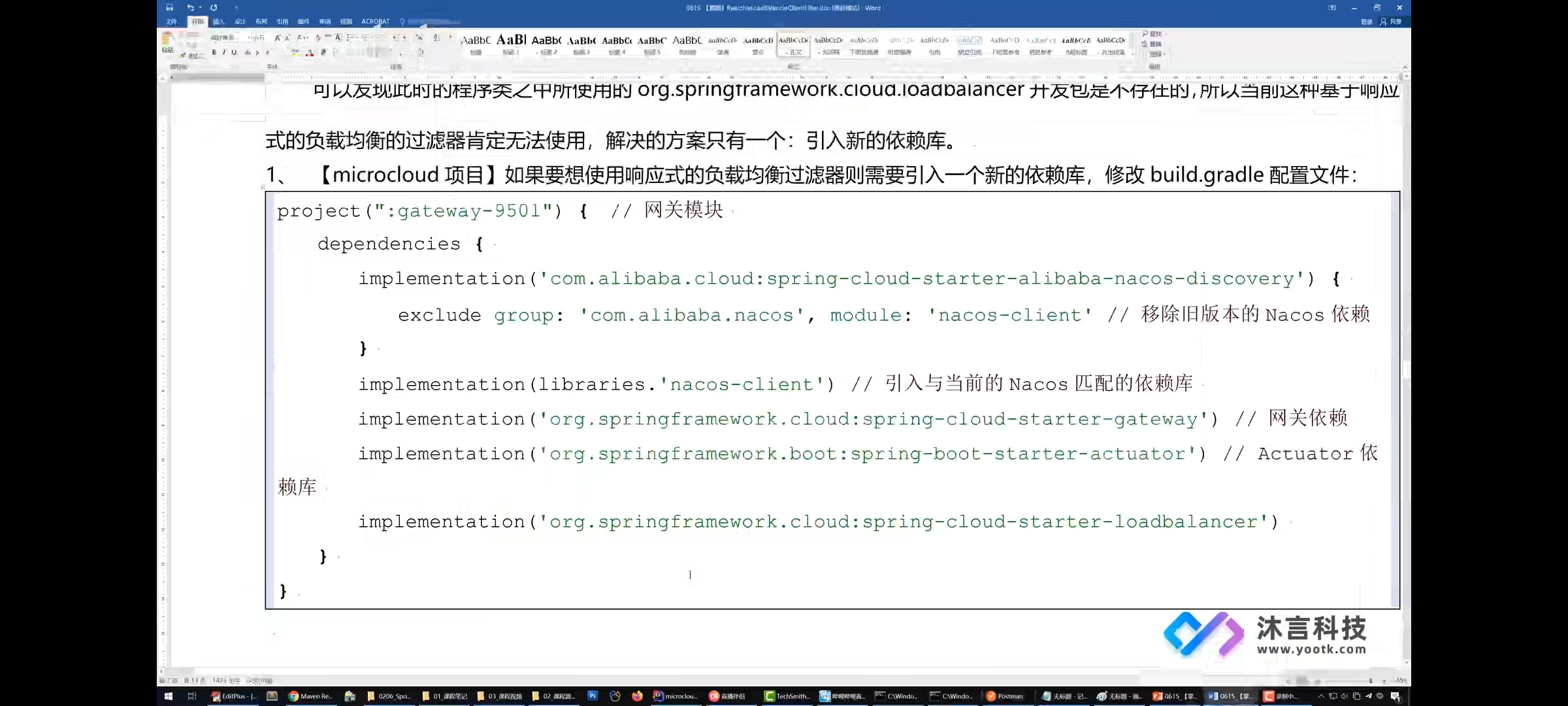1568x706 pixels.
Task: Switch to the 插入 (Insert) ribbon tab
Action: pyautogui.click(x=219, y=22)
